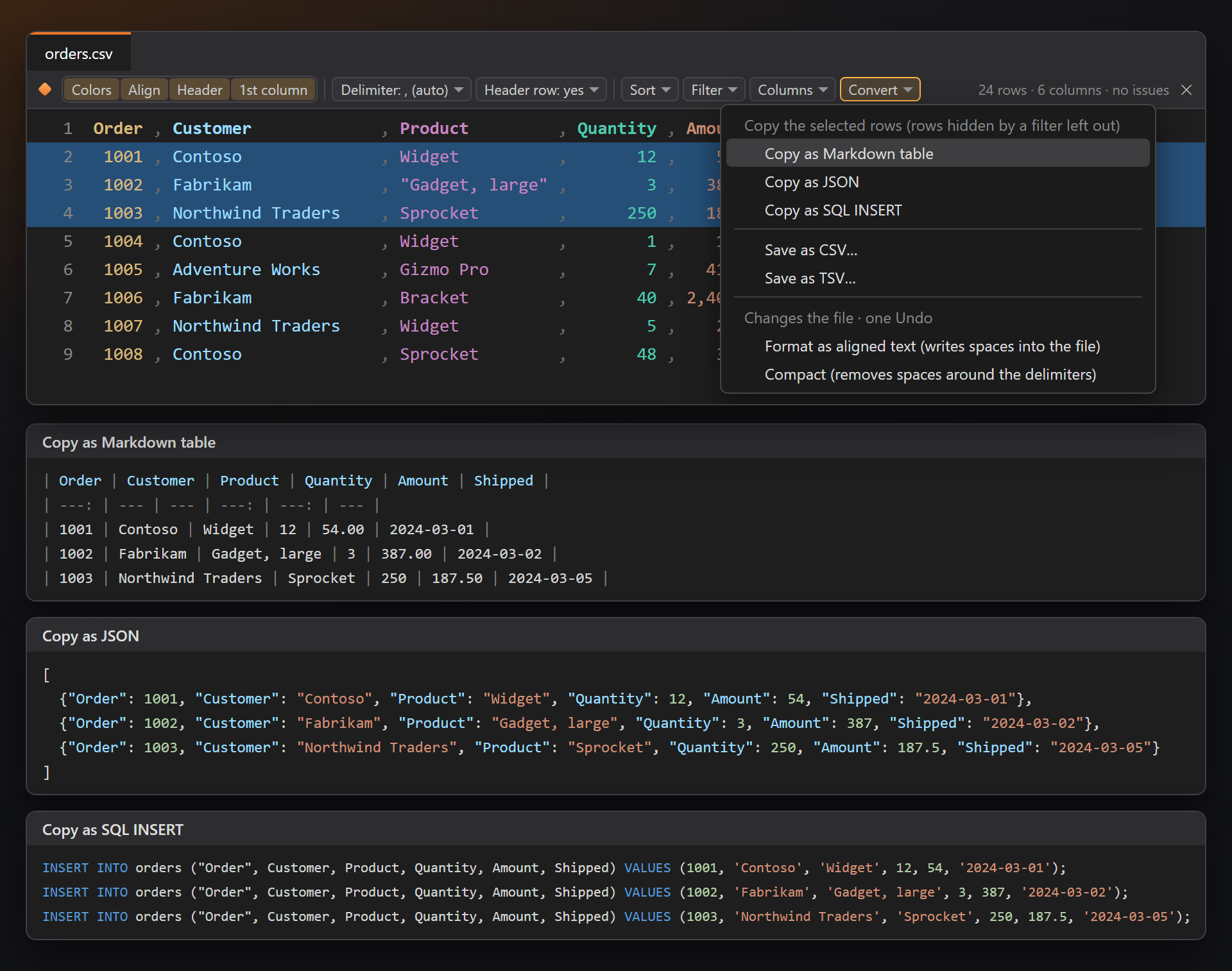Click the Adventure Works customer cell
Screen dimensions: 1232x971
246,269
